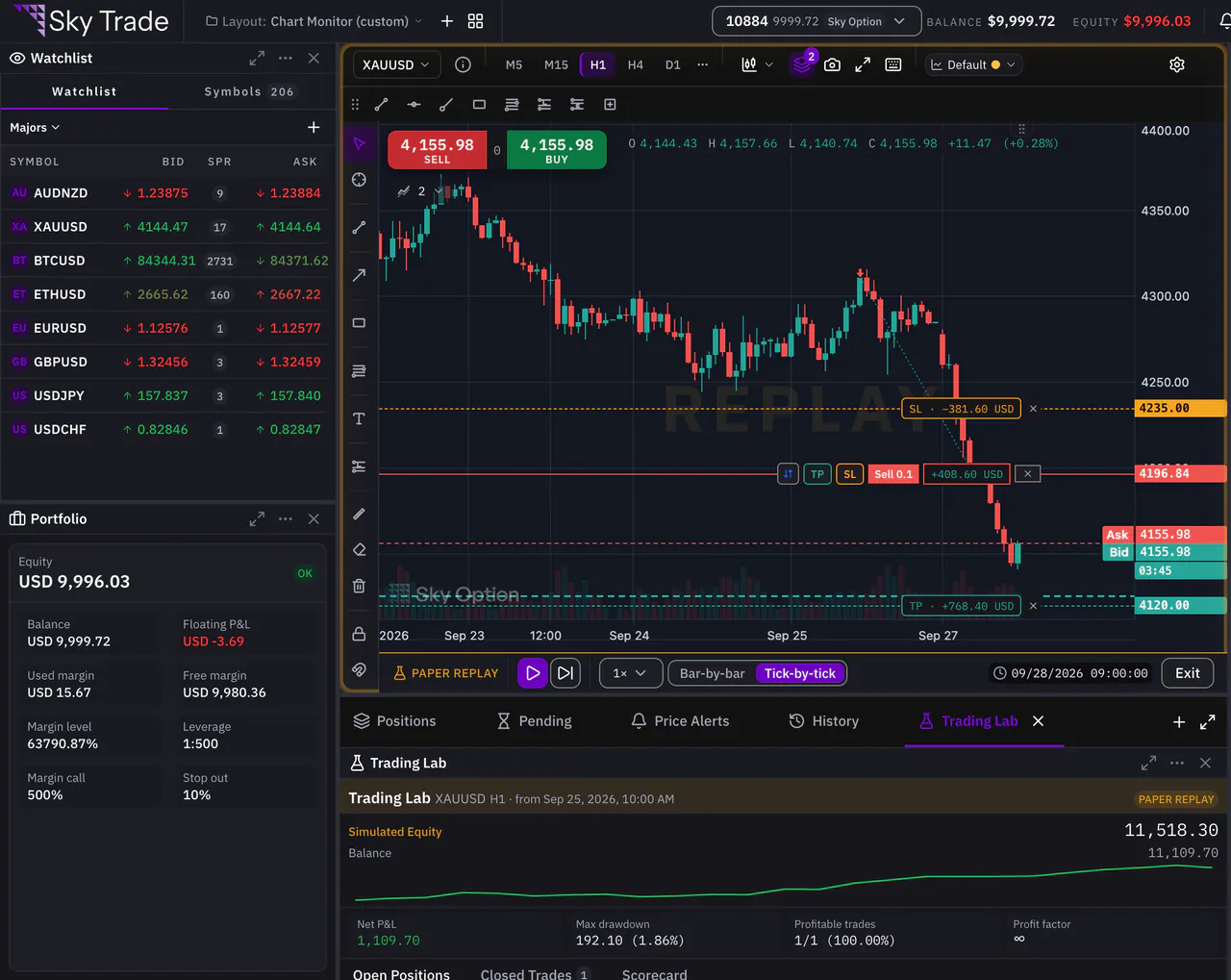The width and height of the screenshot is (1231, 980).
Task: Pick the arrow drawing tool
Action: pos(360,275)
